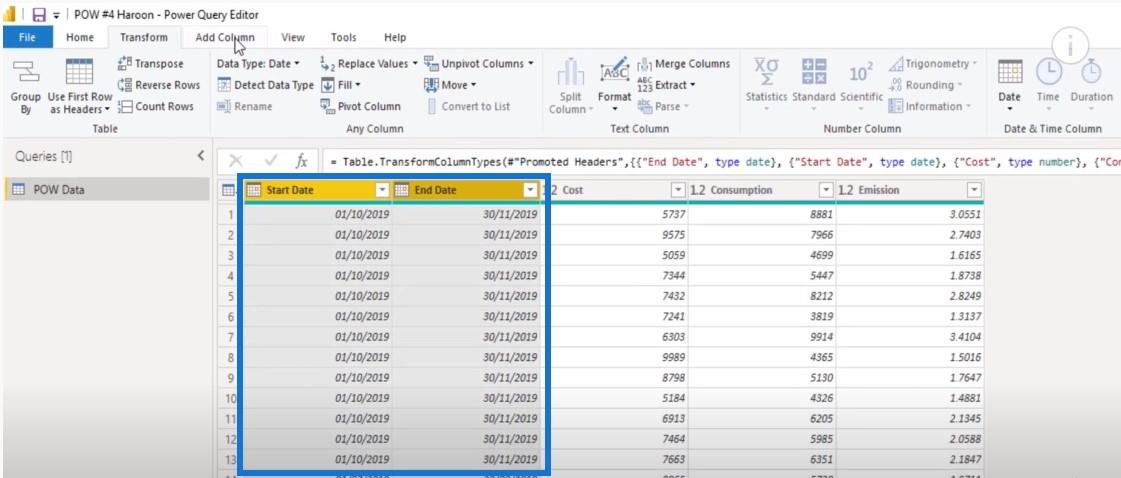
Task: Click the formula bar cancel X
Action: pos(236,161)
